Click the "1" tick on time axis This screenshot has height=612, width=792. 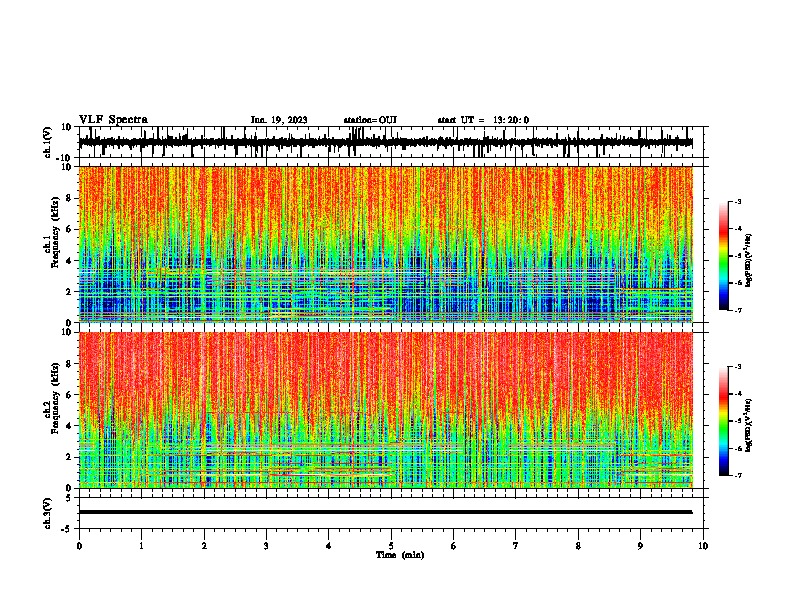pos(141,546)
